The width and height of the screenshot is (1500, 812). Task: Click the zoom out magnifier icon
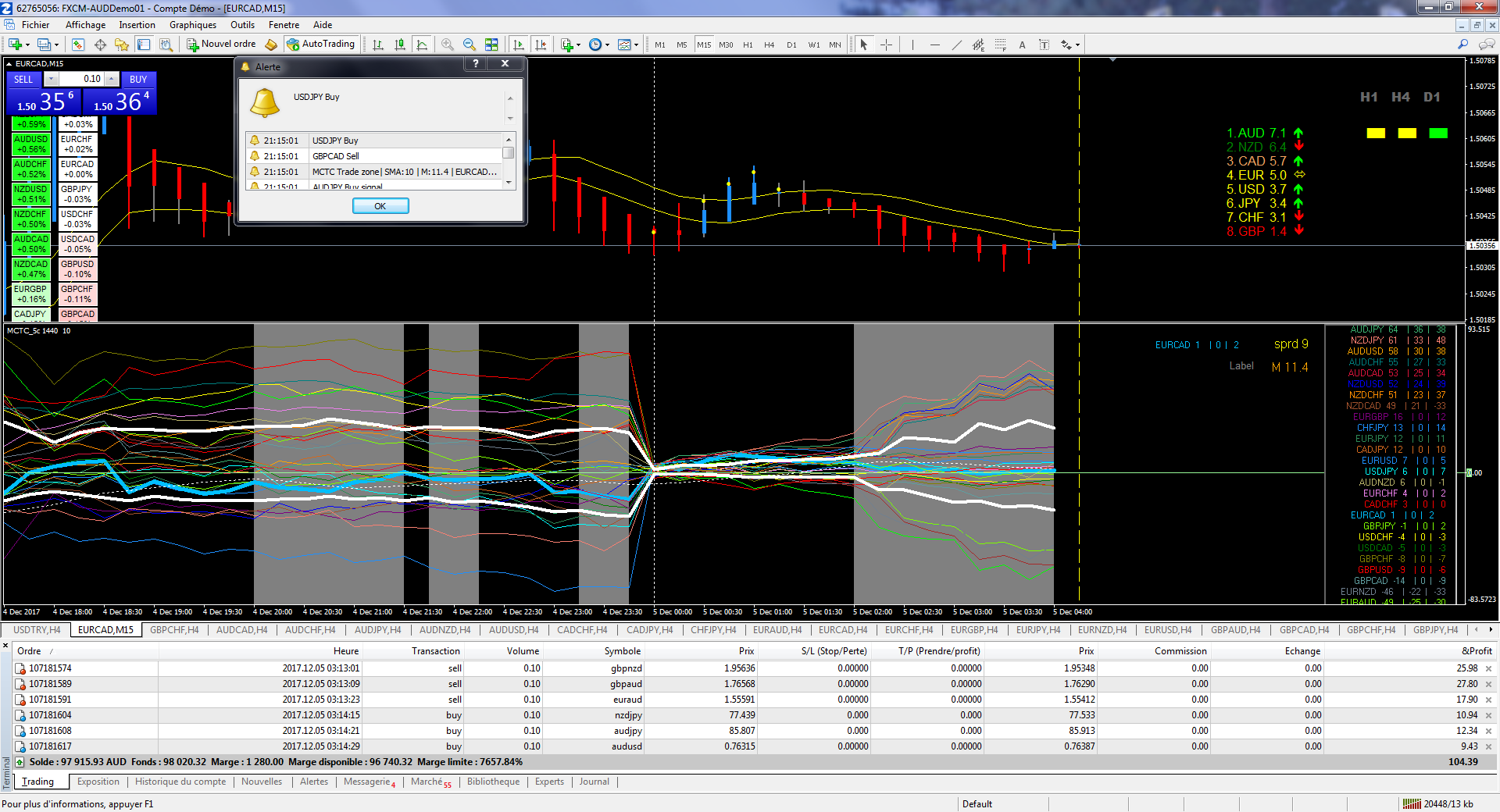469,45
